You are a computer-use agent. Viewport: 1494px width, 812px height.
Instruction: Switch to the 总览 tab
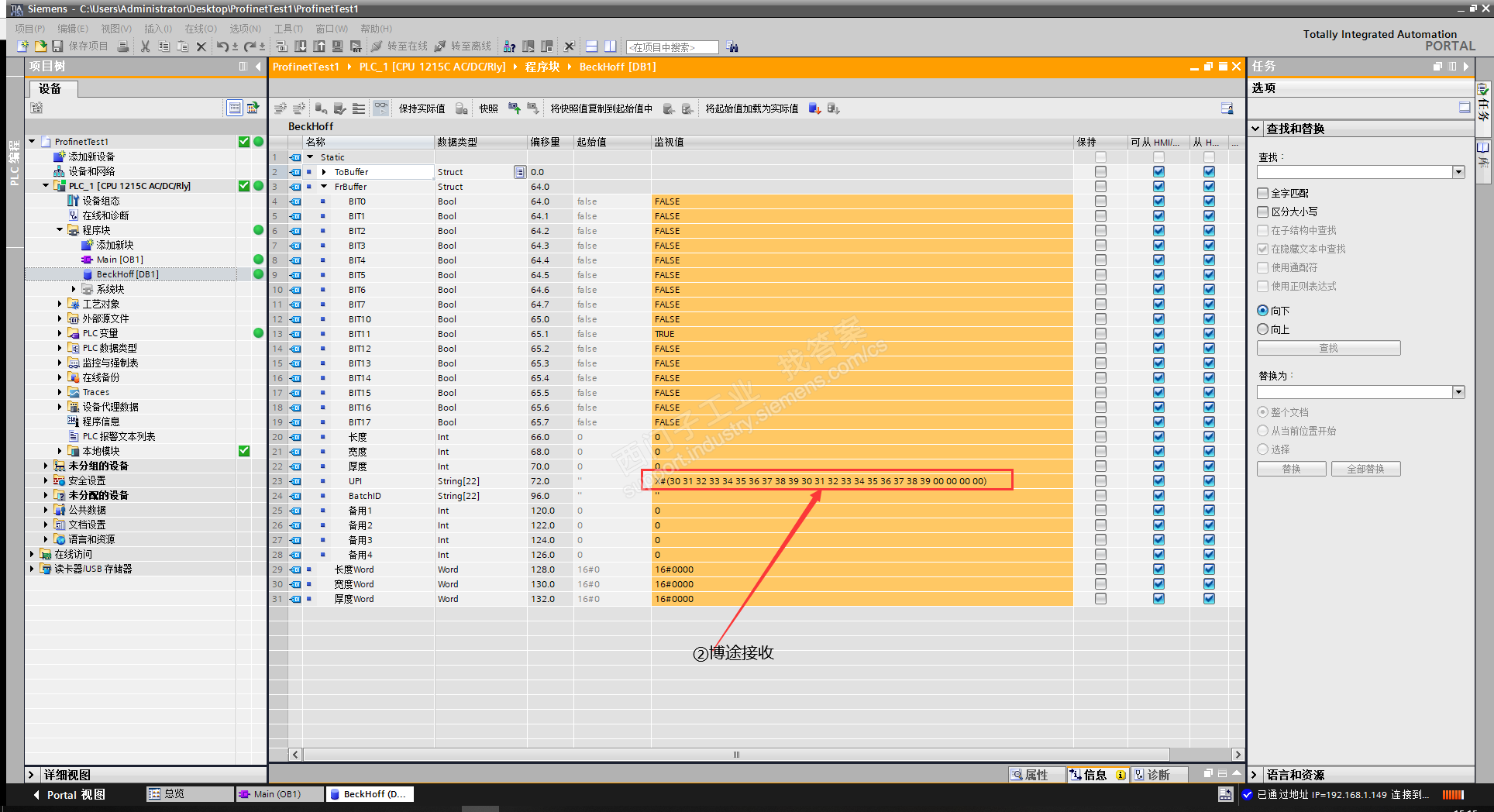tap(190, 794)
